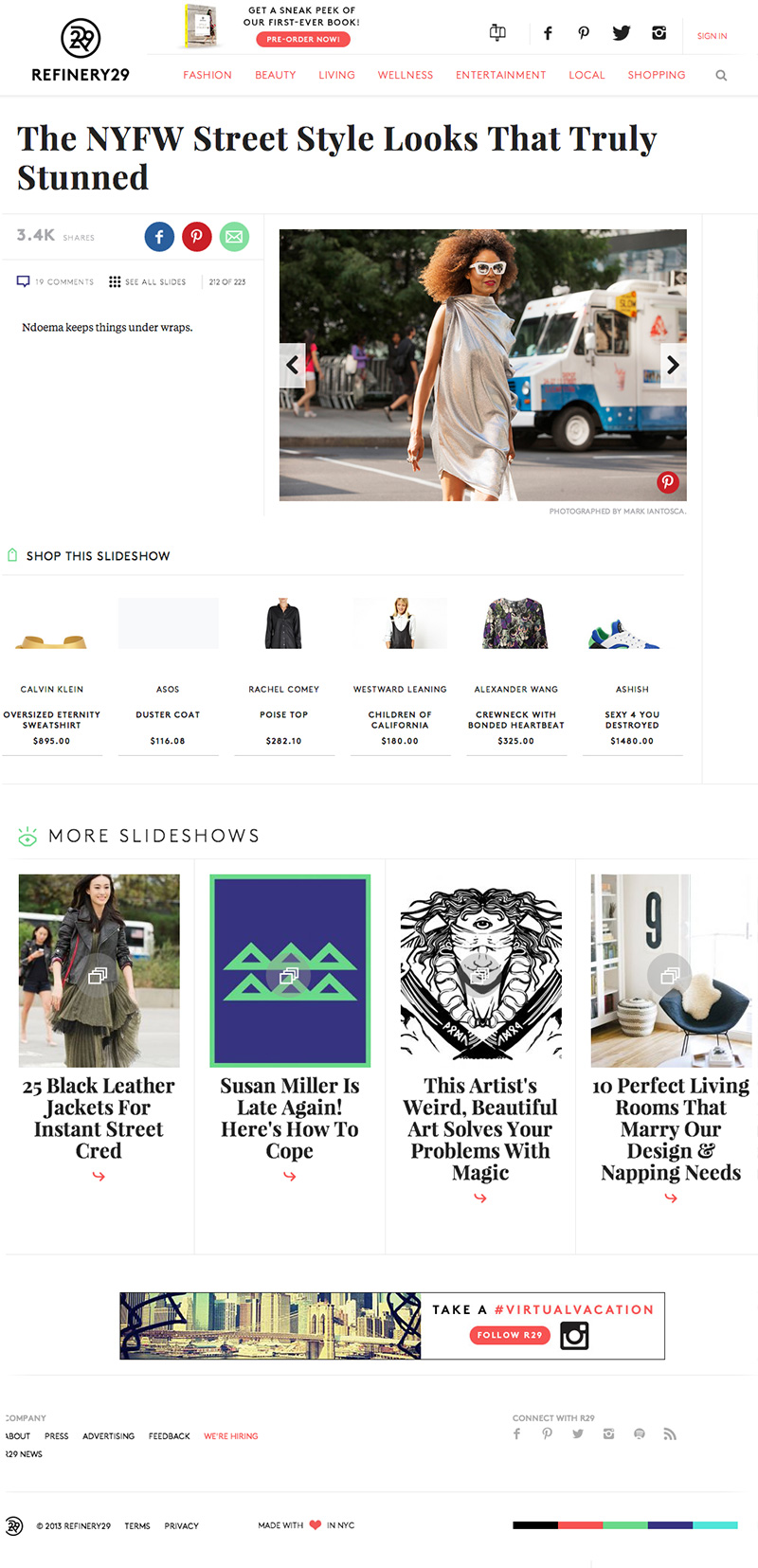Open the 19 Comments link
This screenshot has height=1568, width=758.
[56, 281]
